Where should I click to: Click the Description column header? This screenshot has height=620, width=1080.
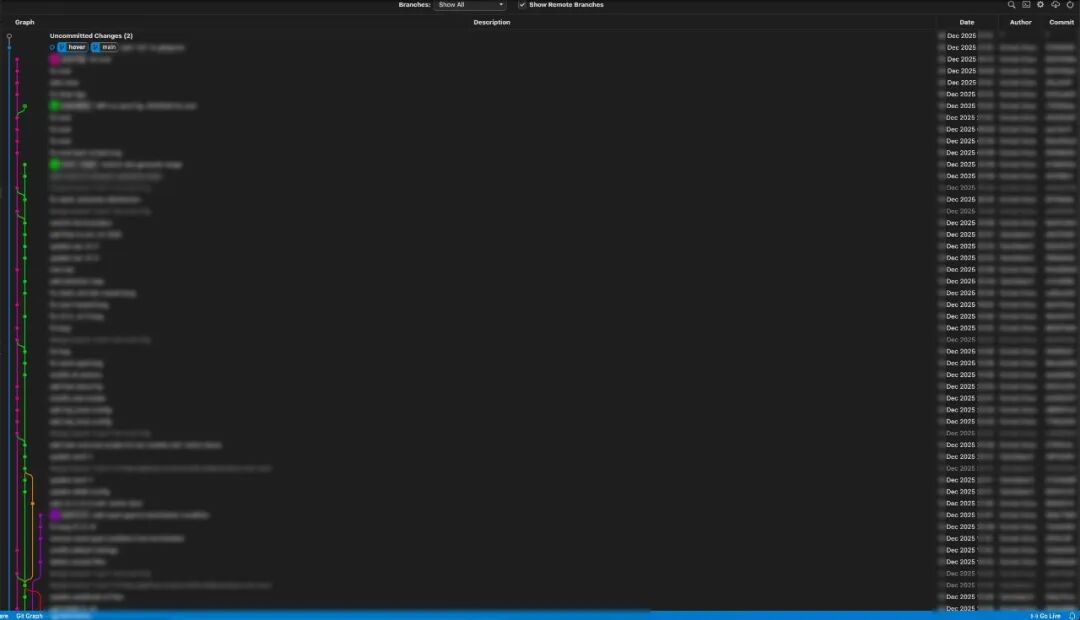[x=492, y=22]
